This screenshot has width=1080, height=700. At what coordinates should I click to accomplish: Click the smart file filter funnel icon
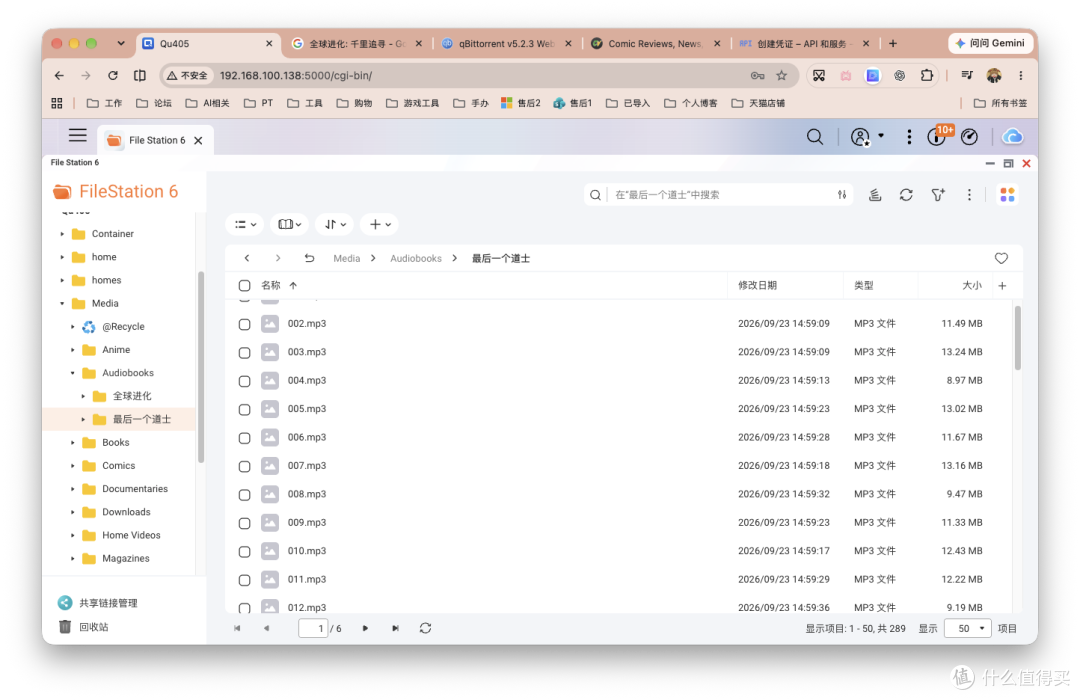point(937,195)
